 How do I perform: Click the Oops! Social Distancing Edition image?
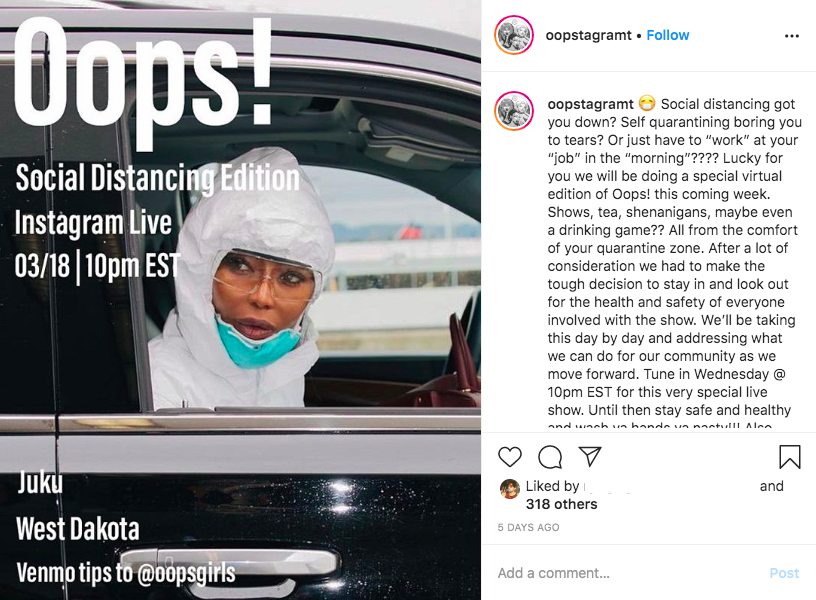[240, 300]
